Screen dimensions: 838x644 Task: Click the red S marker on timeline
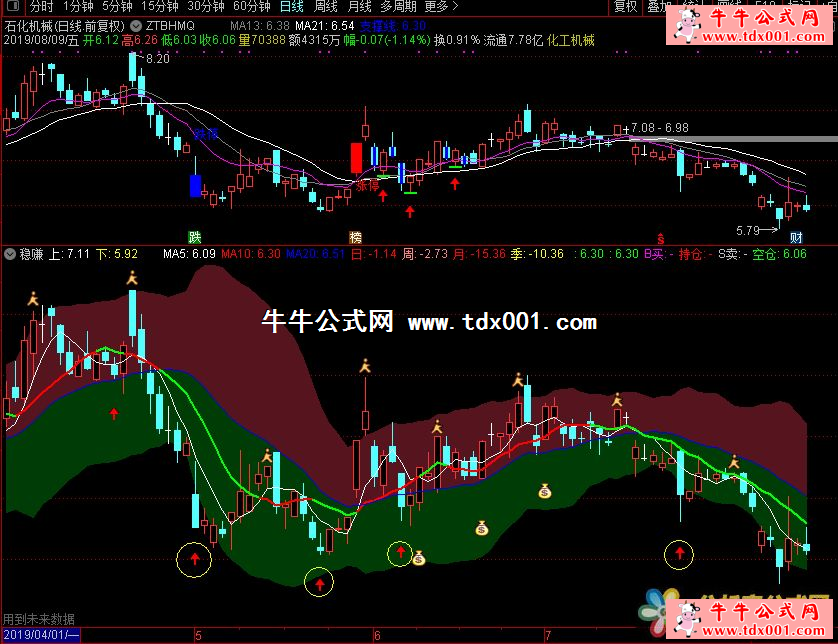click(661, 238)
